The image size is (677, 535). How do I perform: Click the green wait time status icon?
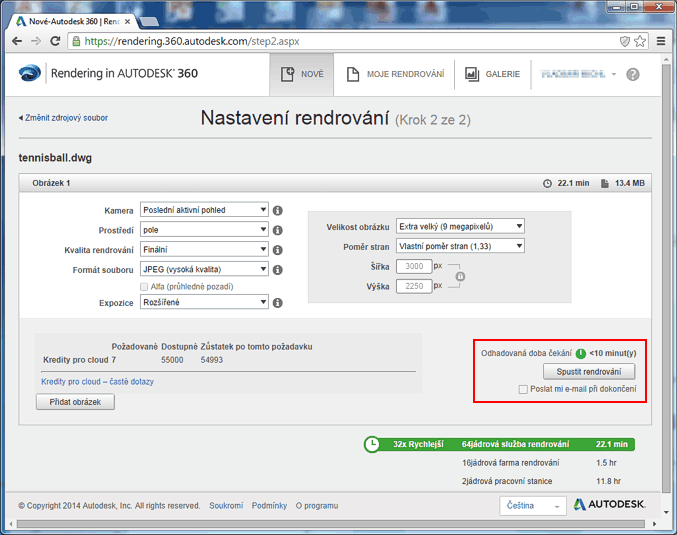581,354
